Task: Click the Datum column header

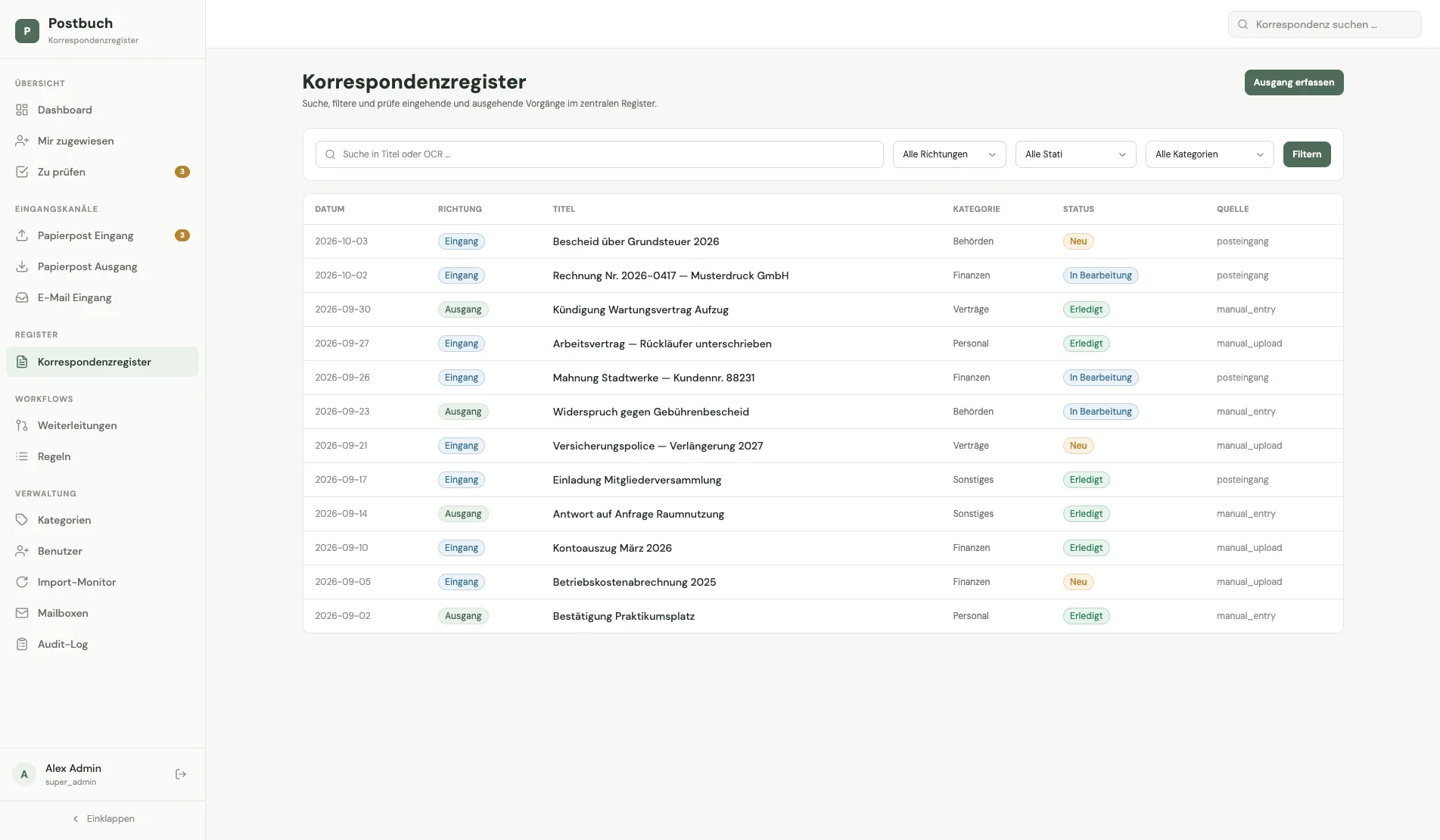Action: pyautogui.click(x=330, y=209)
